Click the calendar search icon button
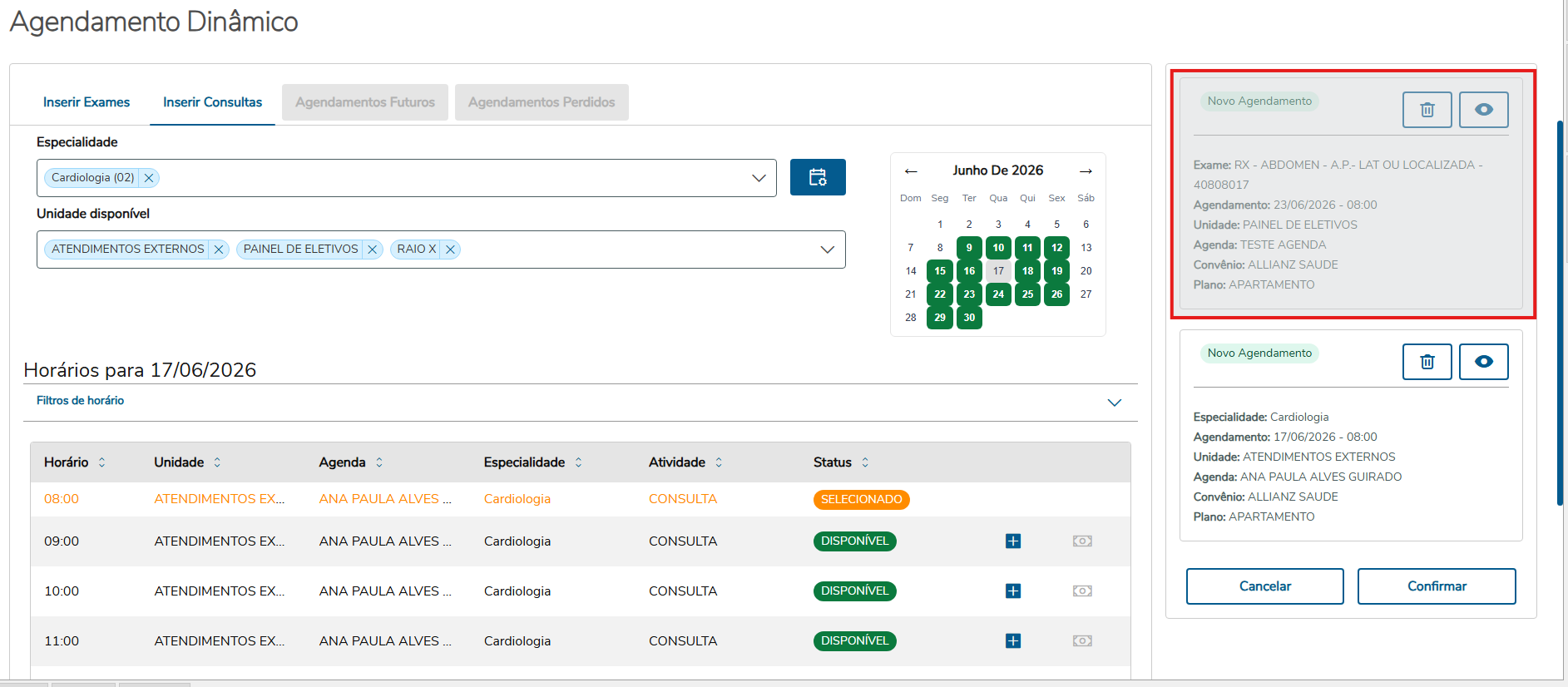 coord(818,177)
